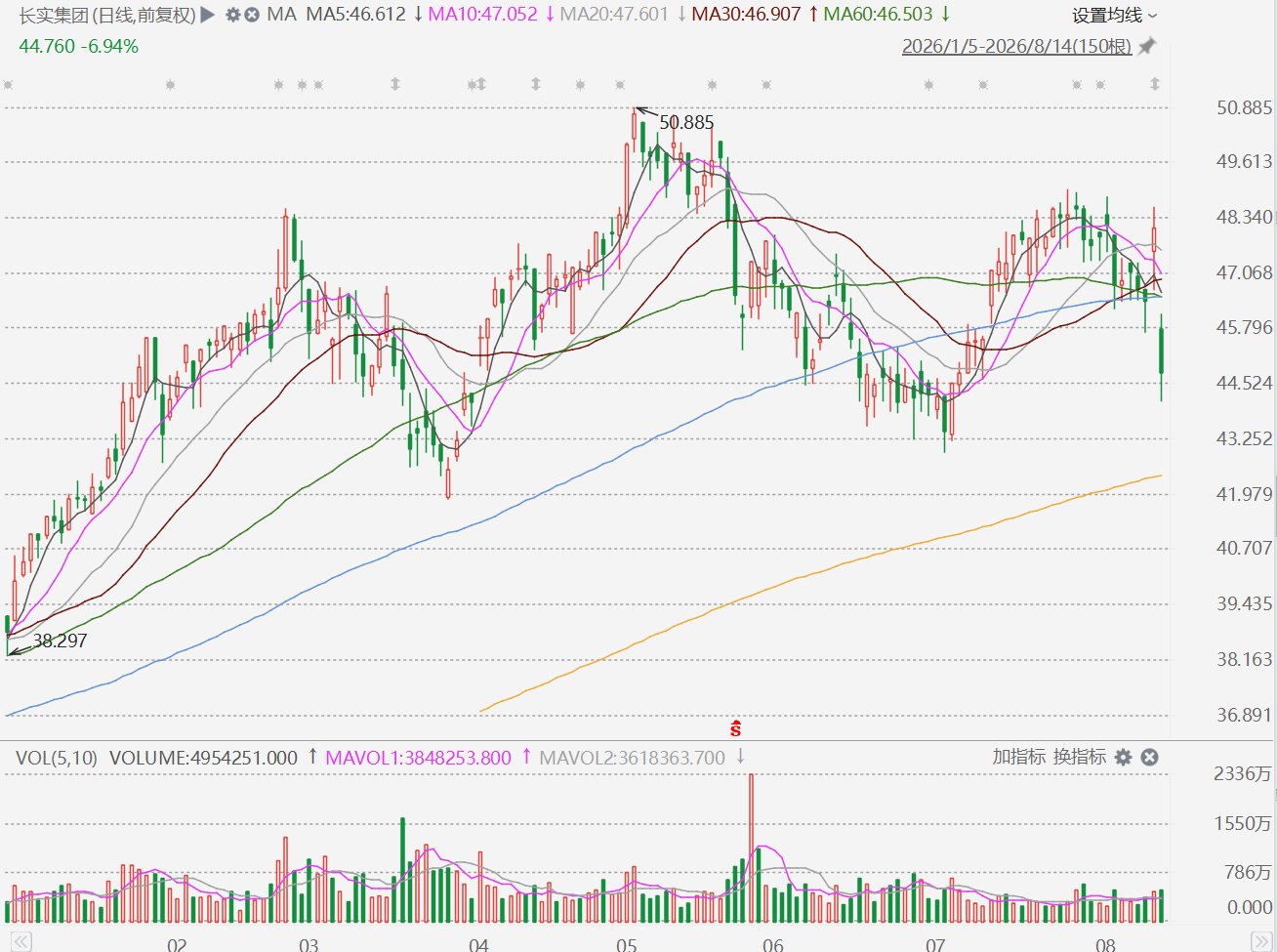Select the MA5:46.612 legend value
Image resolution: width=1277 pixels, height=952 pixels.
[x=355, y=15]
